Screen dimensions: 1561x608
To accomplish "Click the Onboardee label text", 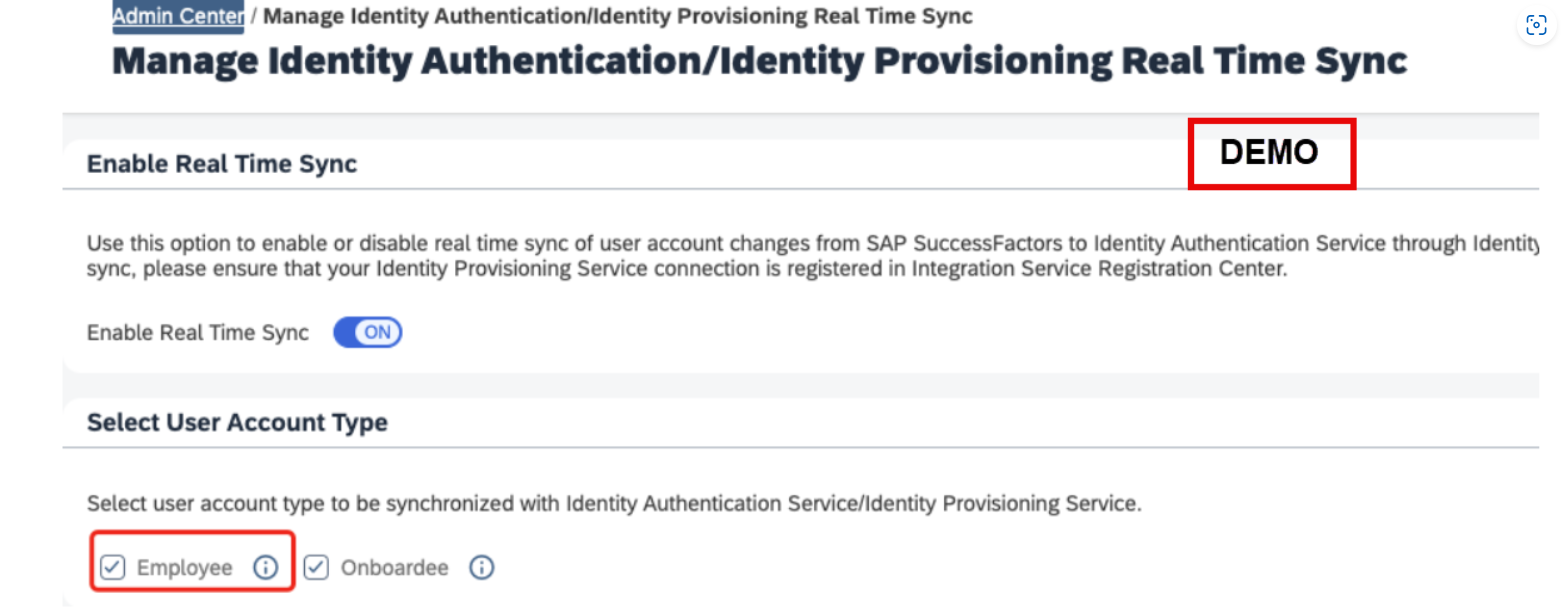I will (395, 568).
